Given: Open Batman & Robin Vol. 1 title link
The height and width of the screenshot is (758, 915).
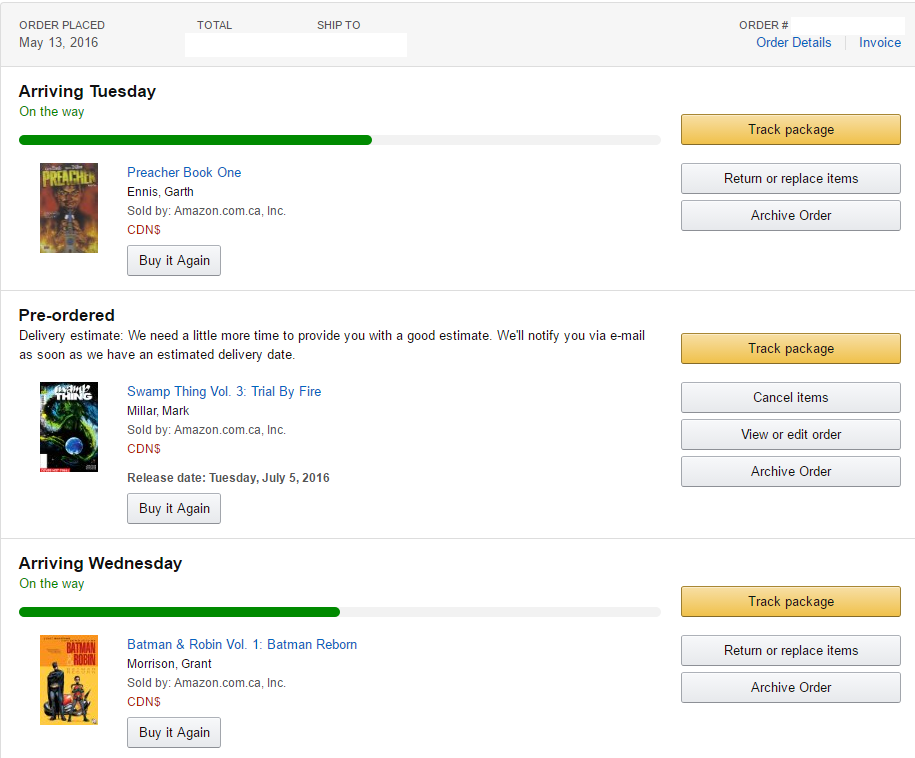Looking at the screenshot, I should pyautogui.click(x=242, y=644).
